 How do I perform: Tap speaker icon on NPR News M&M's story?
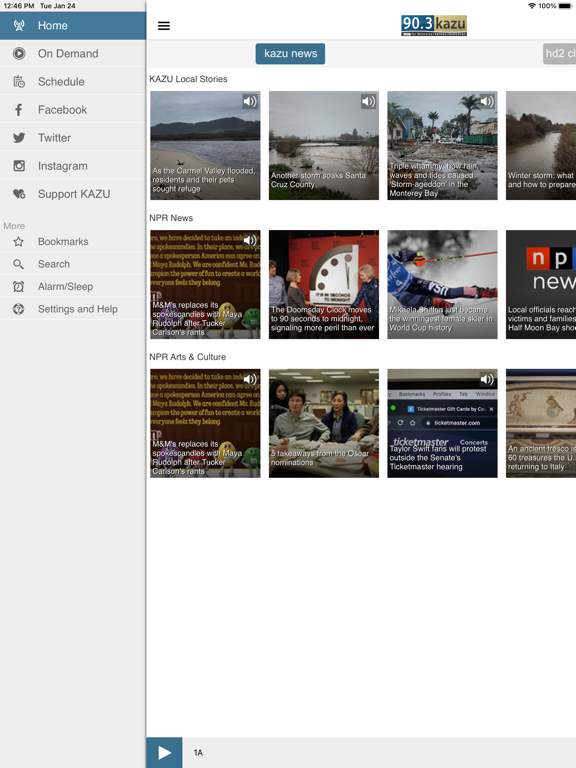pyautogui.click(x=250, y=240)
